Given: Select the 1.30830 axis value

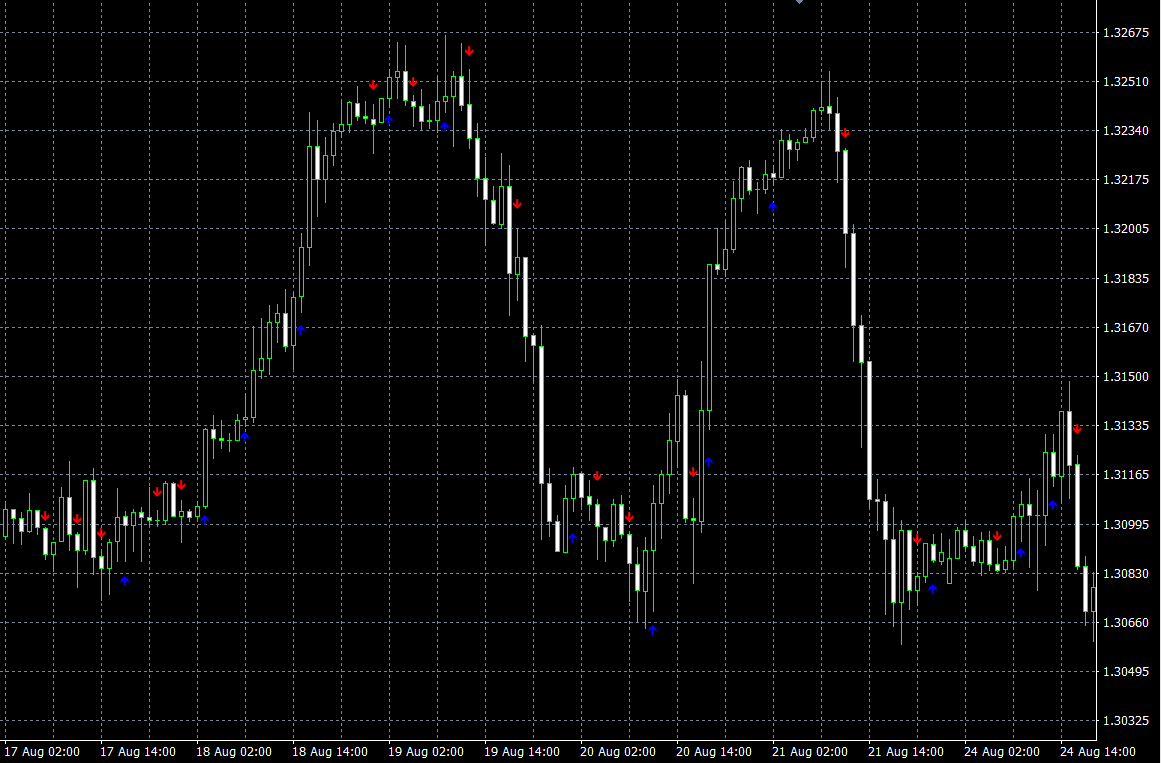Looking at the screenshot, I should [x=1126, y=573].
